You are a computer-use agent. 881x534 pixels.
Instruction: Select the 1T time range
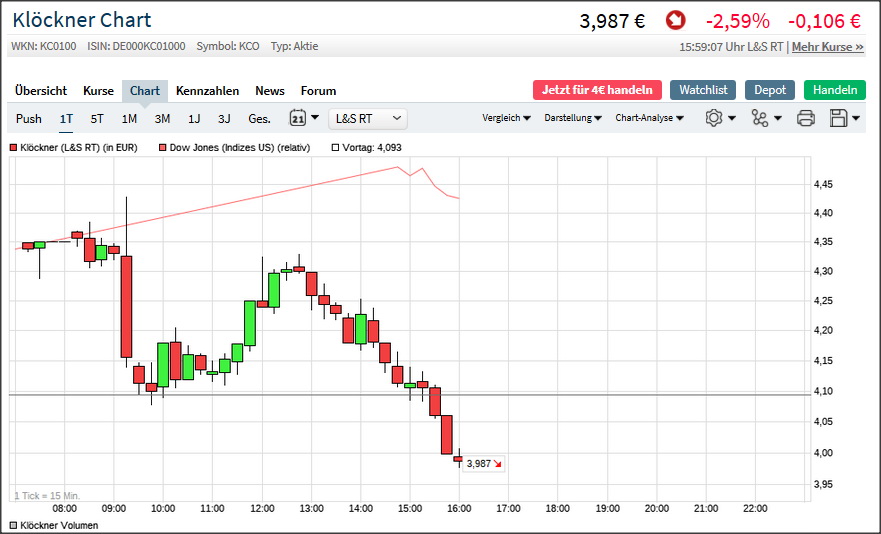pyautogui.click(x=66, y=119)
